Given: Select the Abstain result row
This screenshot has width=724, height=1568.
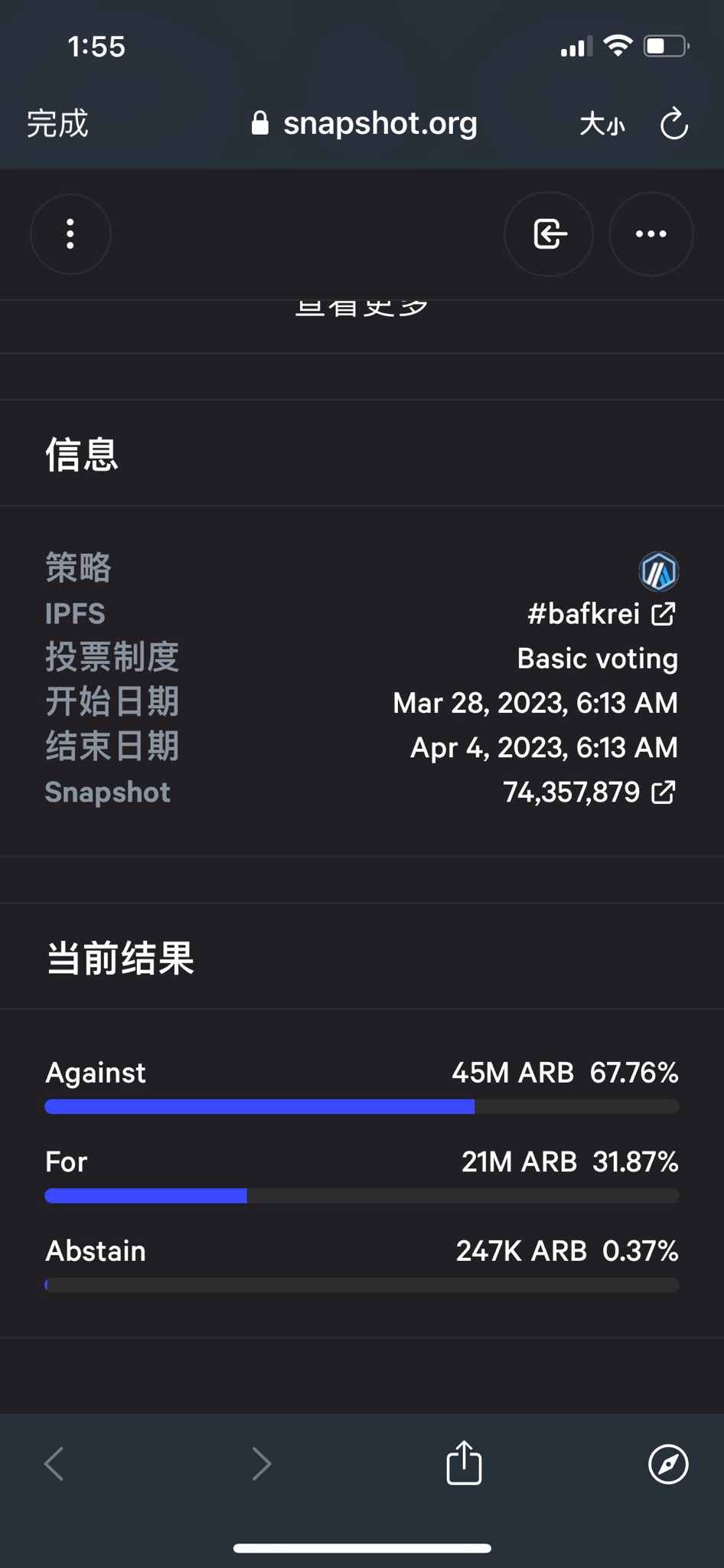Looking at the screenshot, I should (x=362, y=1263).
